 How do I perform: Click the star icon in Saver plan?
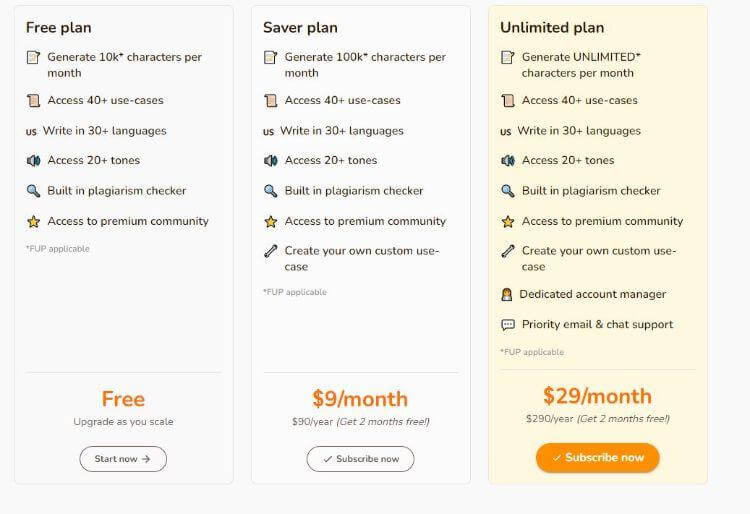(x=270, y=221)
